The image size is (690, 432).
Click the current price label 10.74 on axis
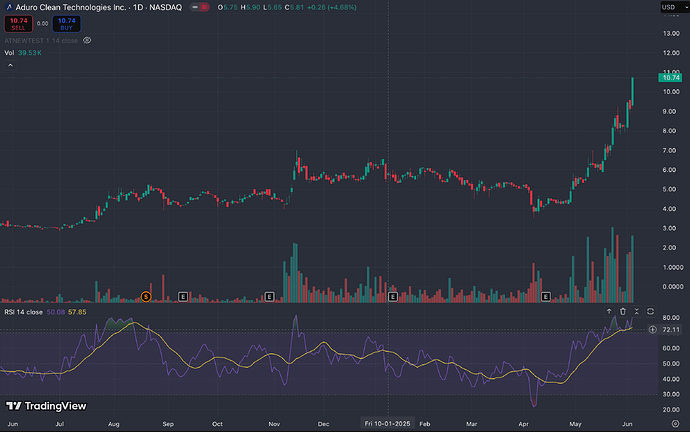tap(670, 77)
